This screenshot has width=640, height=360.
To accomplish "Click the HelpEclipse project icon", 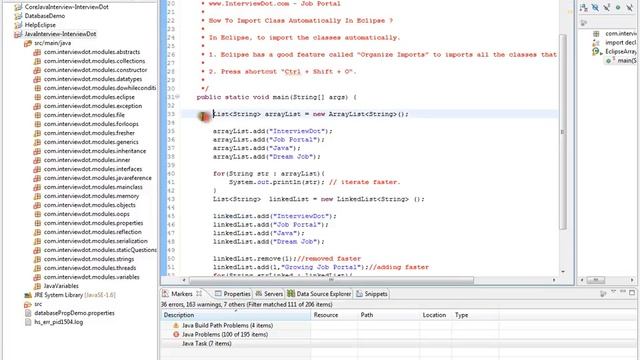I will pyautogui.click(x=18, y=25).
